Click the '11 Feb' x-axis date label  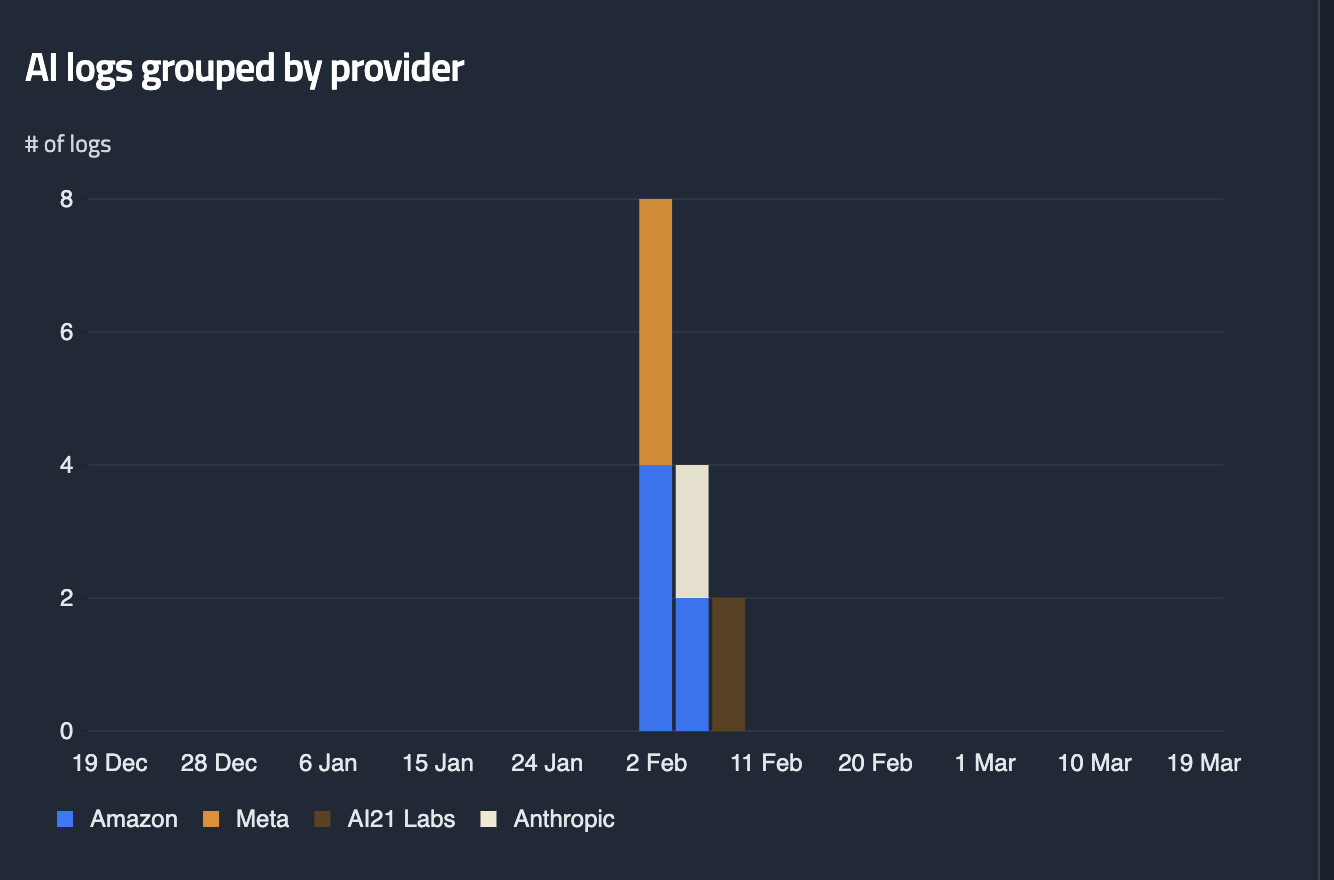[766, 763]
